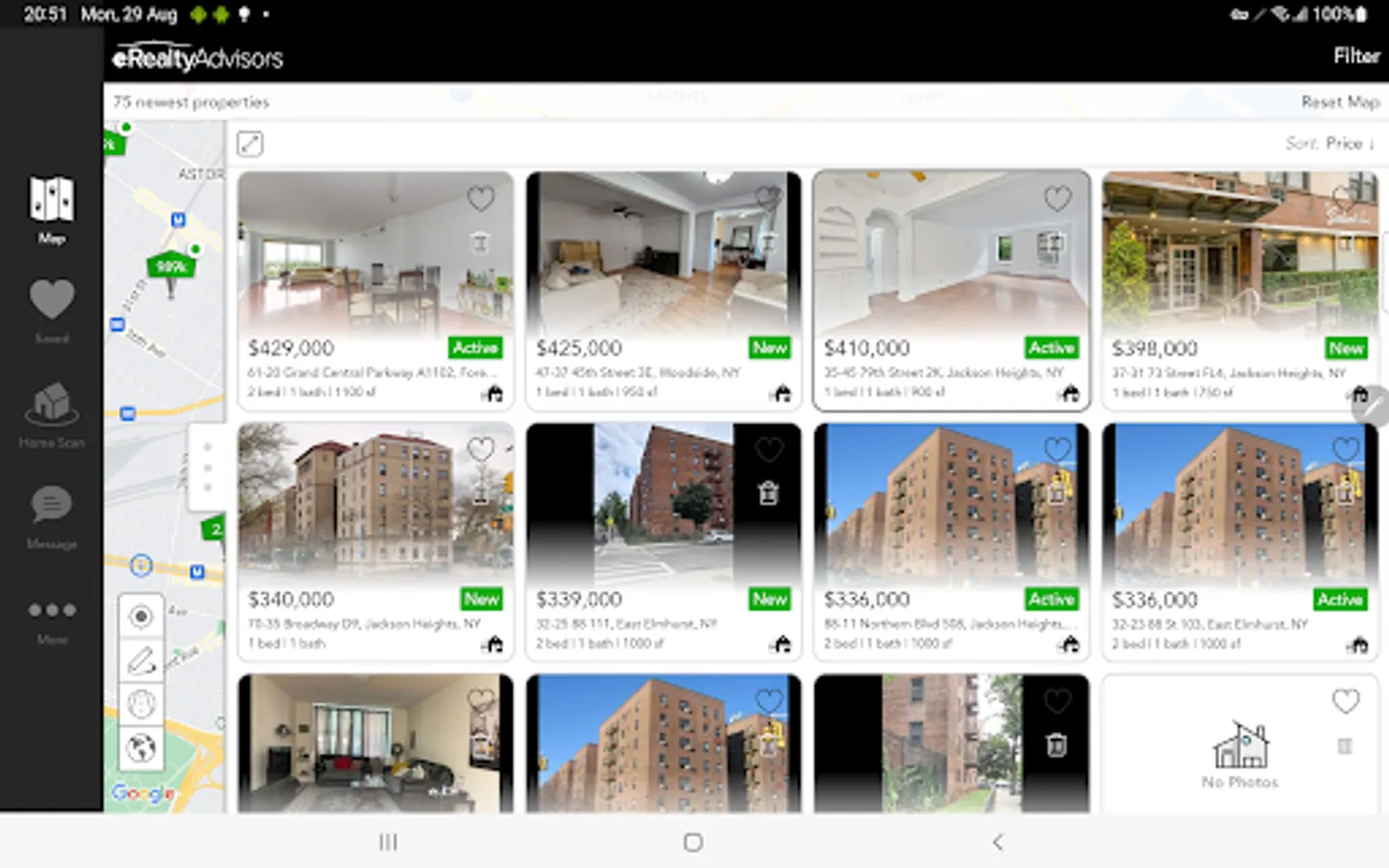This screenshot has width=1389, height=868.
Task: Click the Reset Map button
Action: 1340,101
